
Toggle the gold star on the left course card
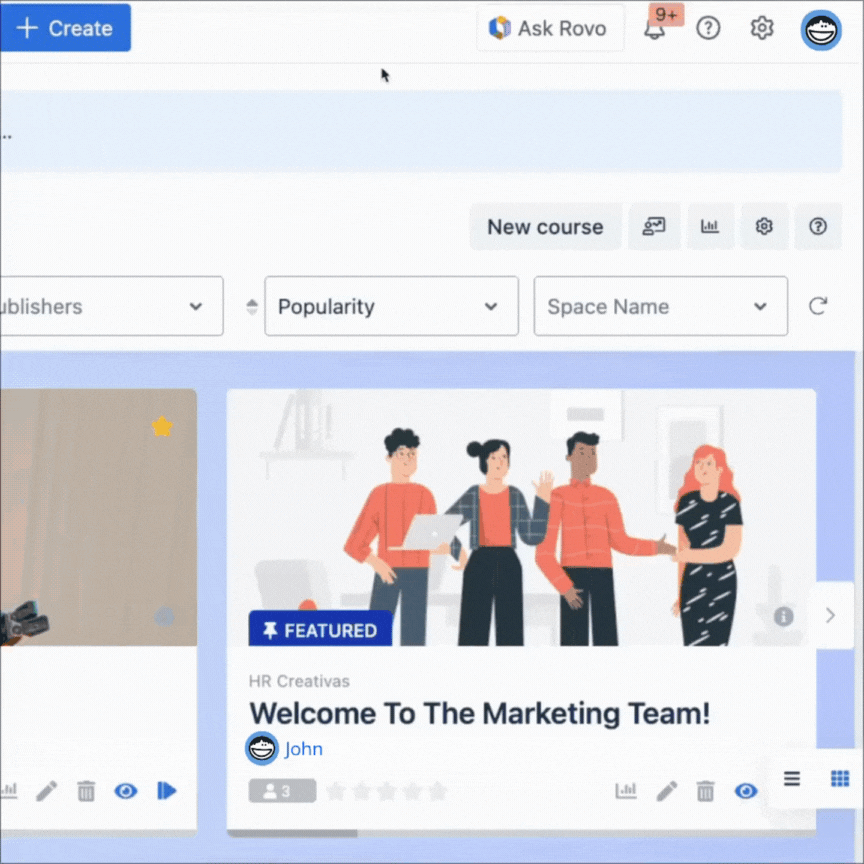pos(161,427)
